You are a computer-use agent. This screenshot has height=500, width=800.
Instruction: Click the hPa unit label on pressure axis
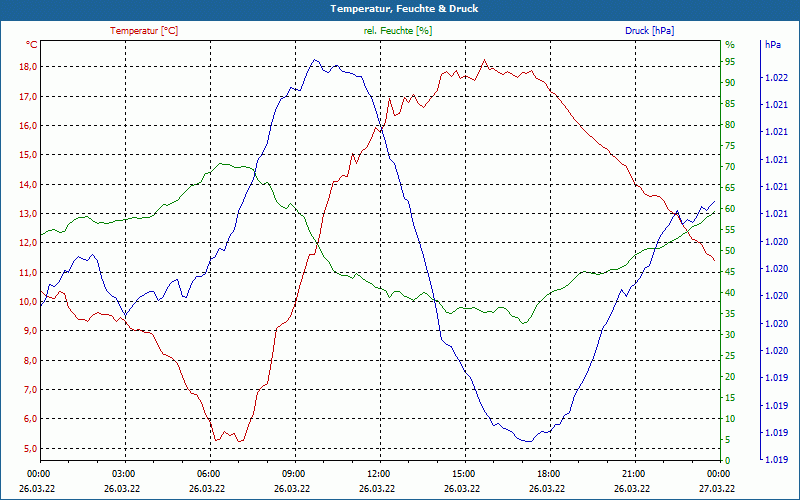point(773,45)
